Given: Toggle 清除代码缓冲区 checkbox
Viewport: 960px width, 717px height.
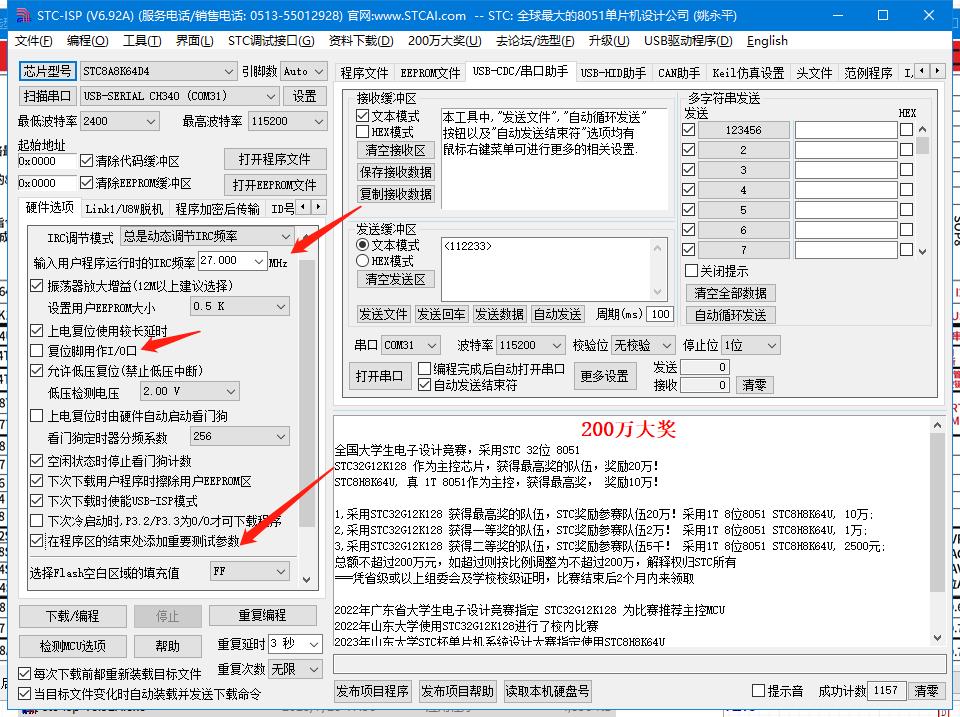Looking at the screenshot, I should click(86, 161).
